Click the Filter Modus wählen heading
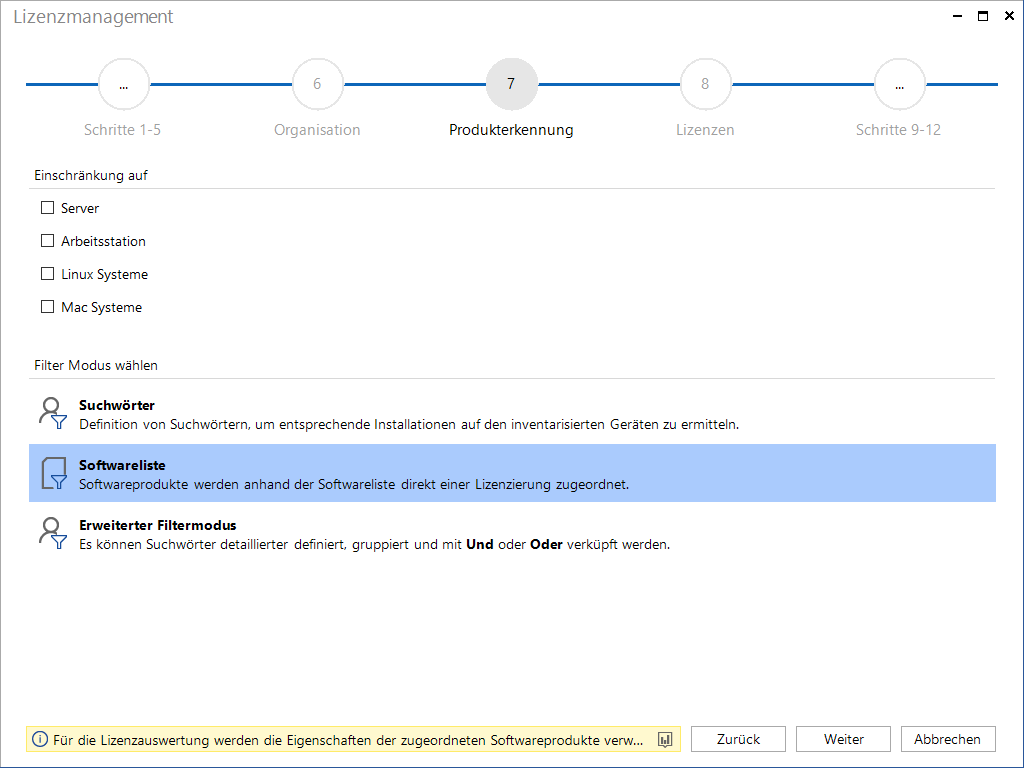The image size is (1024, 768). (96, 365)
